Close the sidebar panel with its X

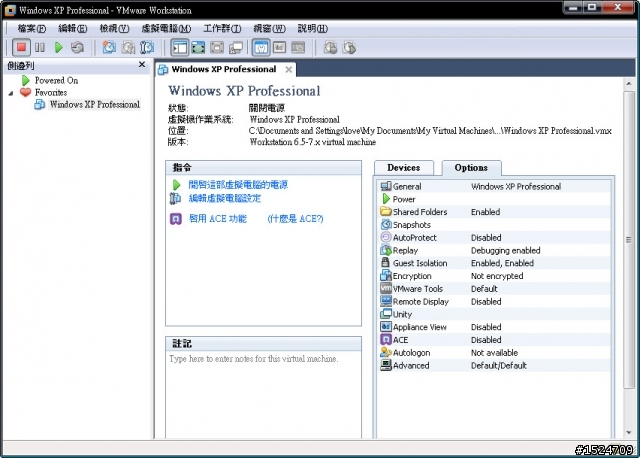[142, 64]
